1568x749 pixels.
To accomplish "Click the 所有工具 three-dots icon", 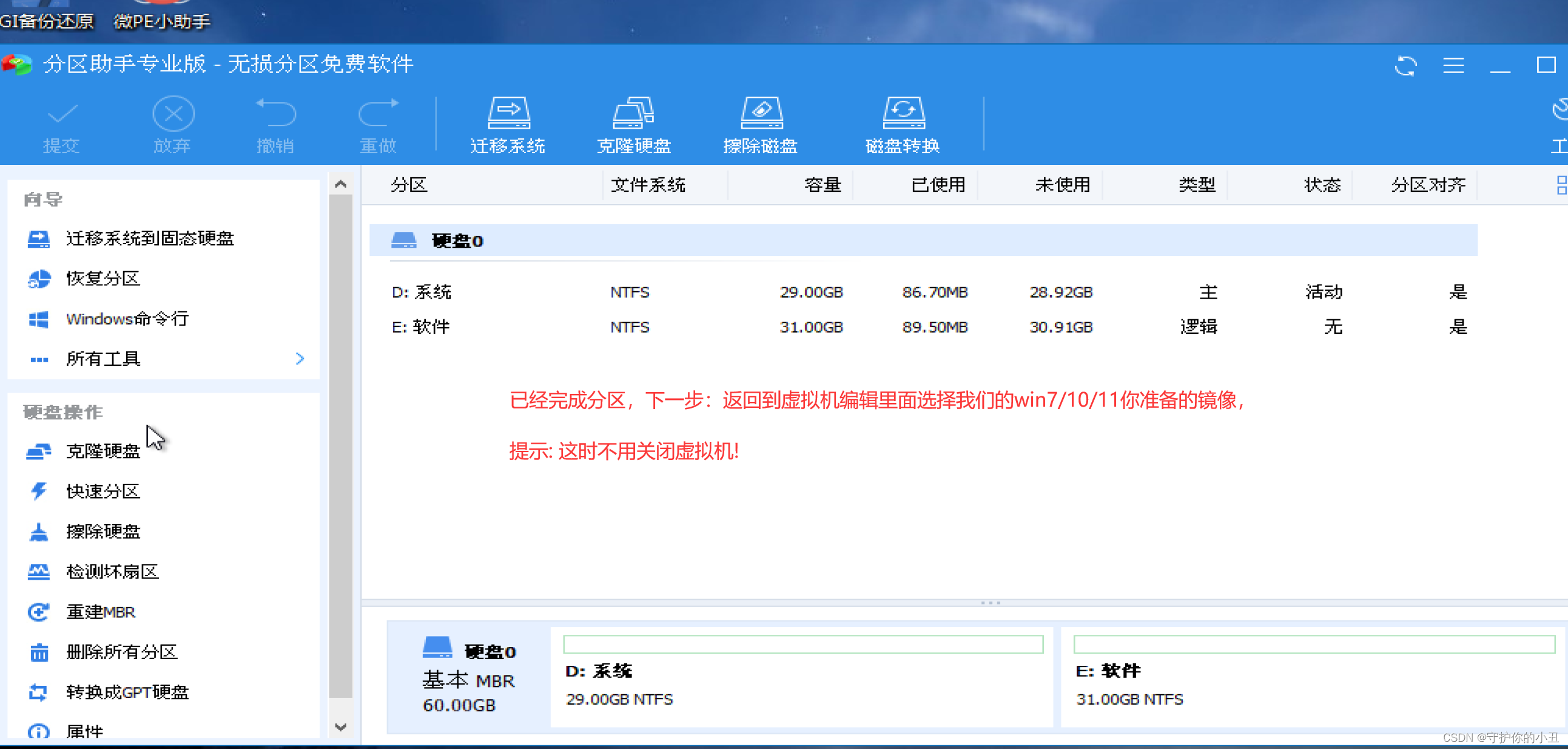I will coord(39,360).
